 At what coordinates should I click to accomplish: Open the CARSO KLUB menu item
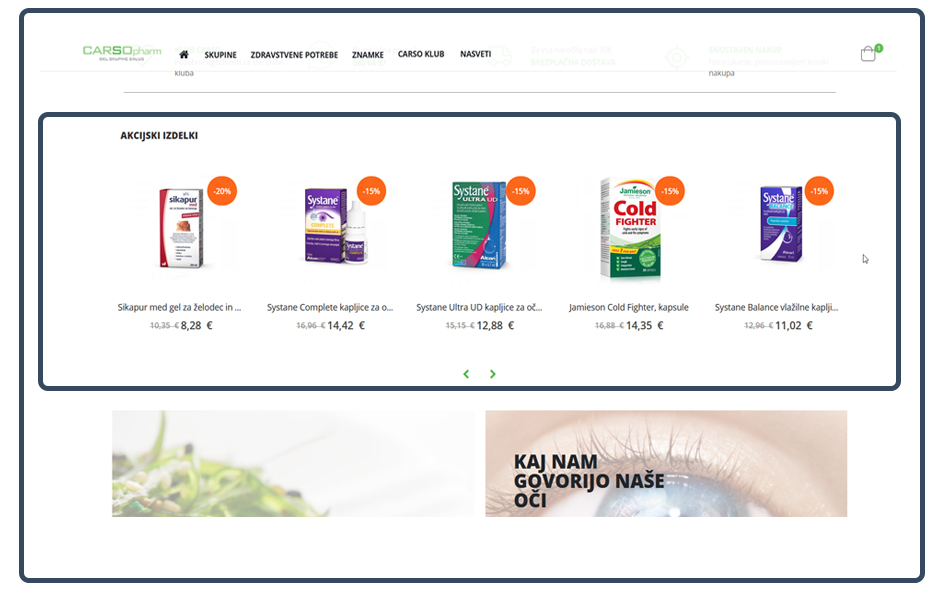[x=421, y=54]
